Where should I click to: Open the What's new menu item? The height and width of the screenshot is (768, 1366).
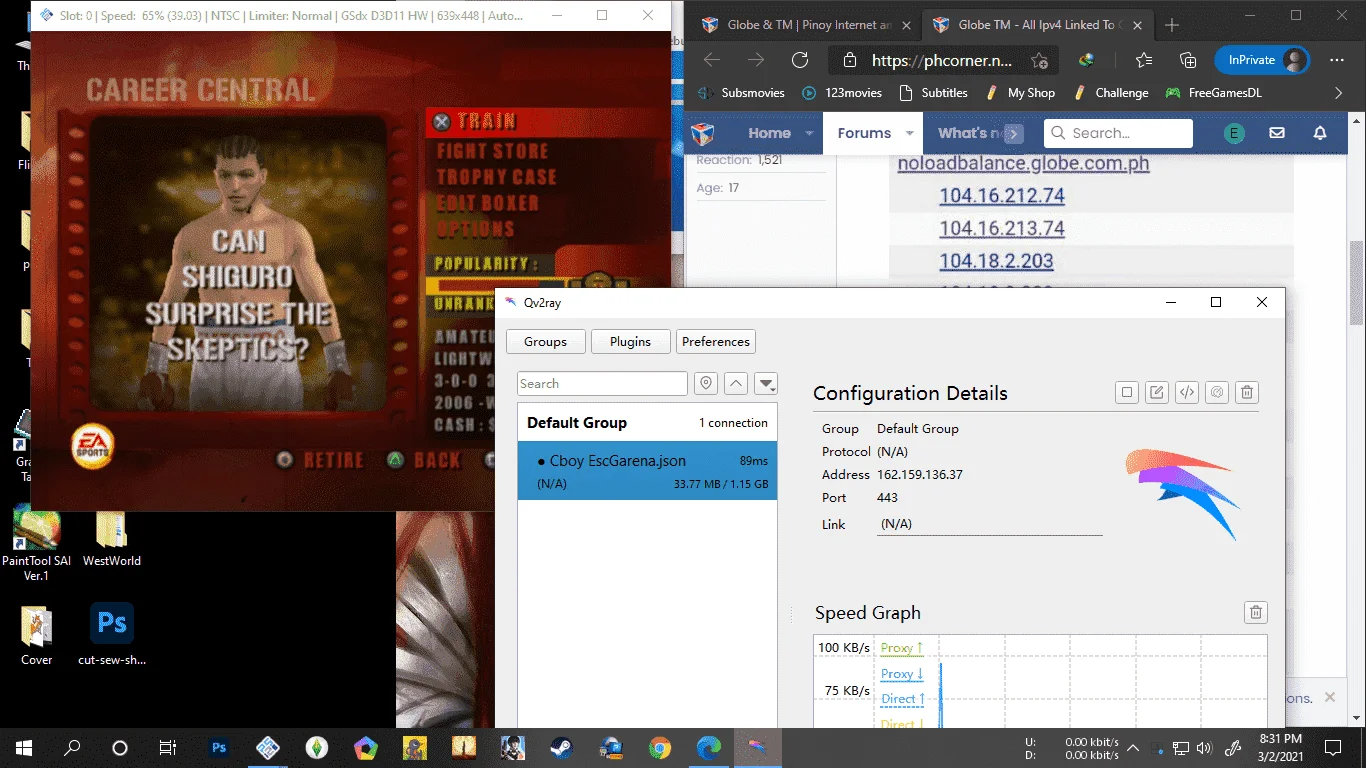(x=969, y=133)
